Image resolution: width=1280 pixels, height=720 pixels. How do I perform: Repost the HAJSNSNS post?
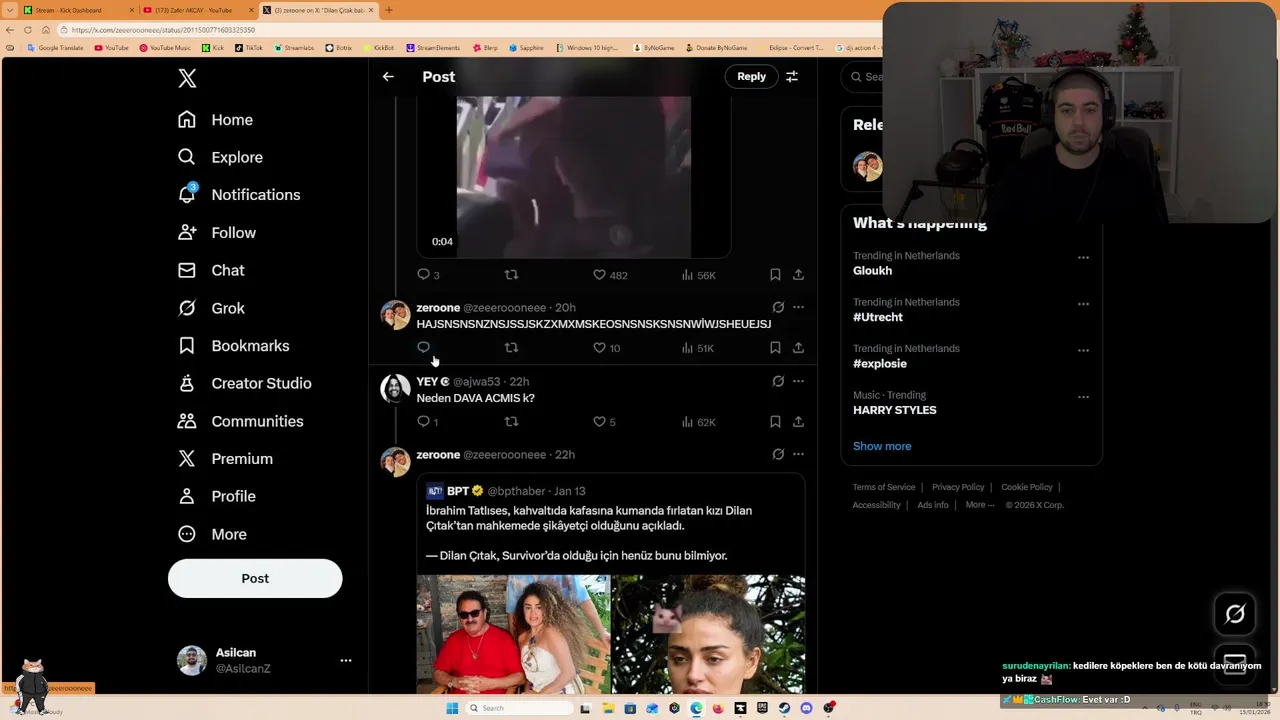click(x=511, y=347)
